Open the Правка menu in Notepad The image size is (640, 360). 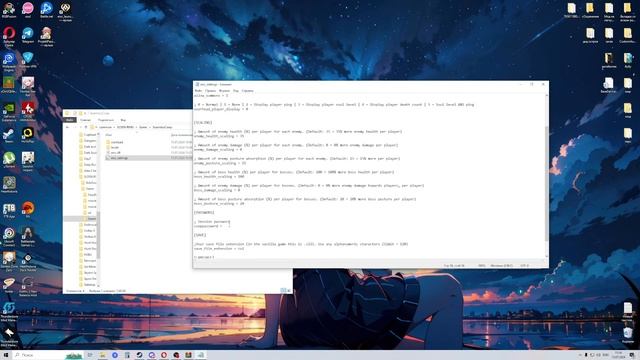(211, 91)
